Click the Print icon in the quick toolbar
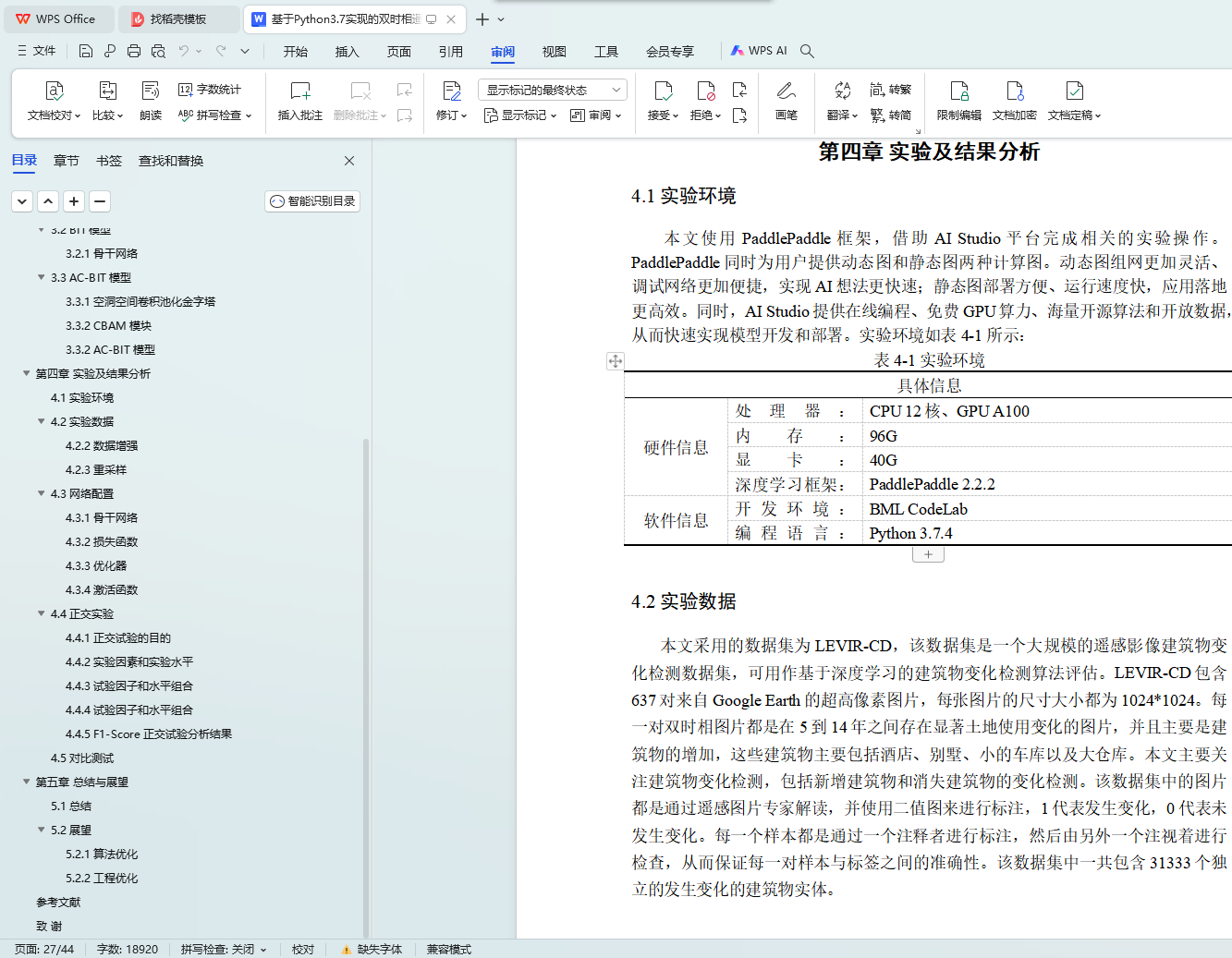This screenshot has height=958, width=1232. 134,51
